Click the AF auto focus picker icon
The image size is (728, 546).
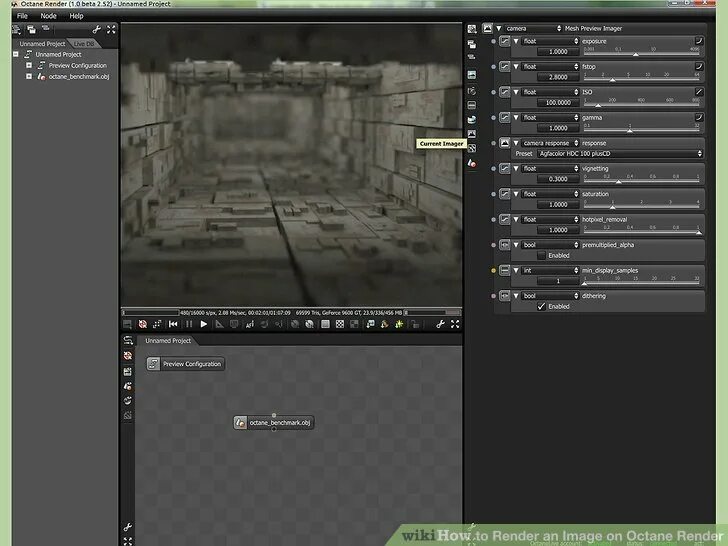pos(249,324)
